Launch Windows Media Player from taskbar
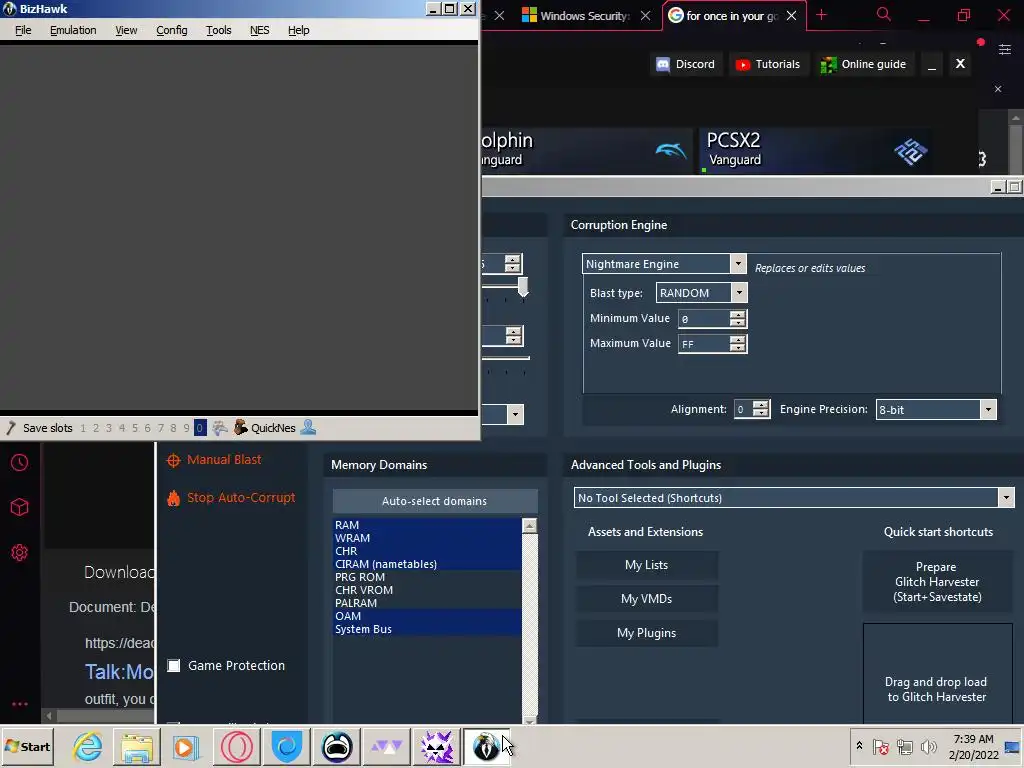The width and height of the screenshot is (1024, 768). [x=185, y=746]
